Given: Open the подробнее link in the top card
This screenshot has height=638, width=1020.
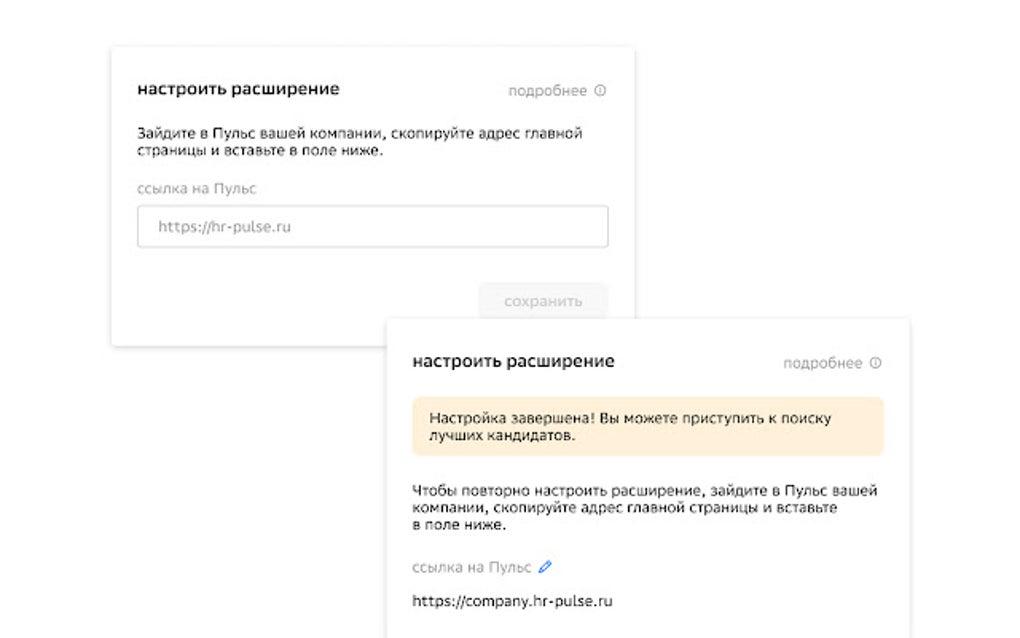Looking at the screenshot, I should click(547, 91).
